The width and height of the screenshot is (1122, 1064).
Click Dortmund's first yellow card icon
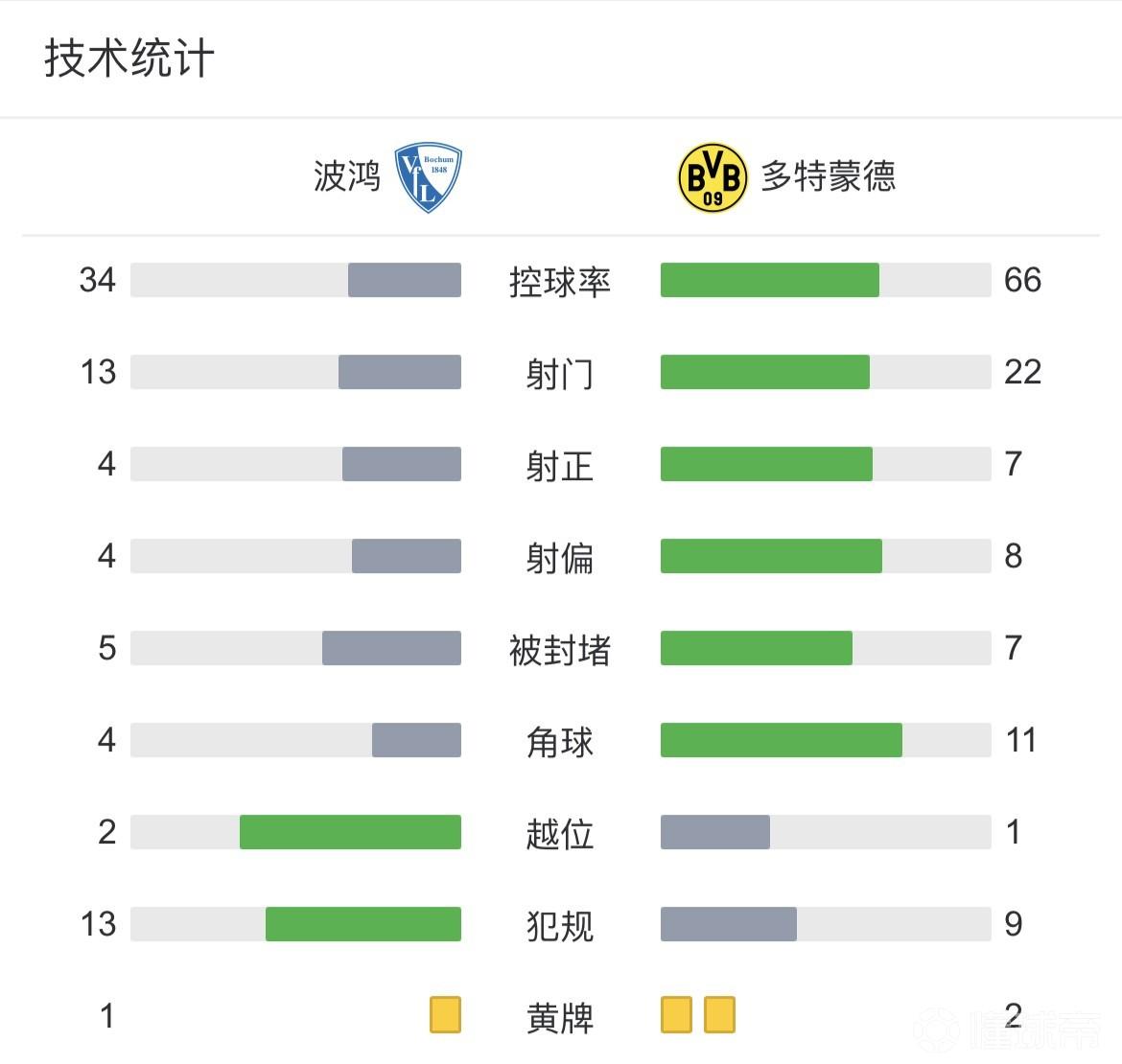676,1015
